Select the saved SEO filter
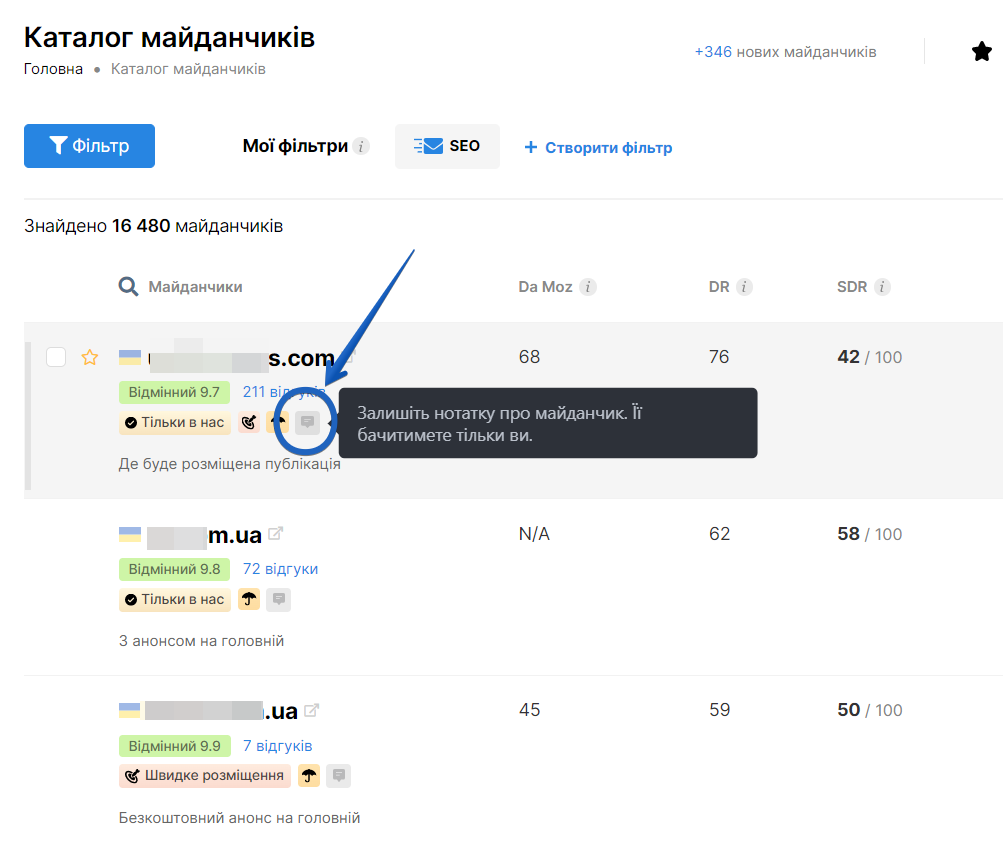 (447, 146)
